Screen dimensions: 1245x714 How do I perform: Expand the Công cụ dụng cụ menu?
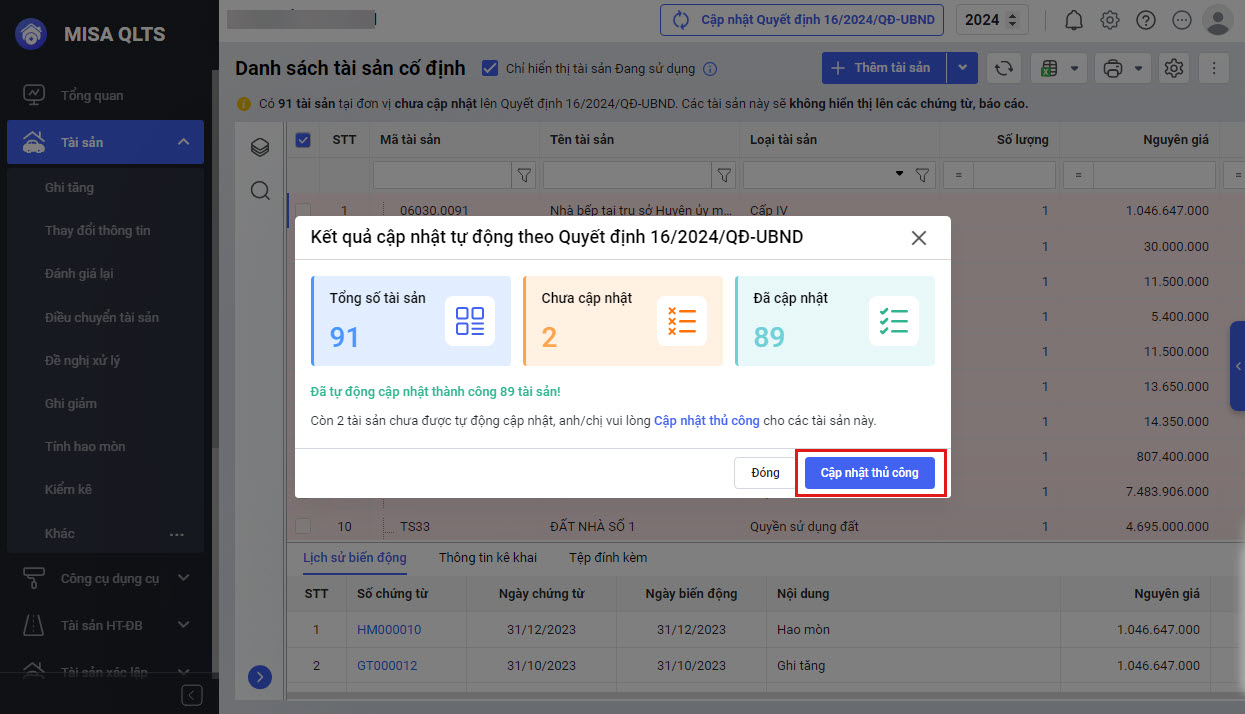click(x=182, y=578)
